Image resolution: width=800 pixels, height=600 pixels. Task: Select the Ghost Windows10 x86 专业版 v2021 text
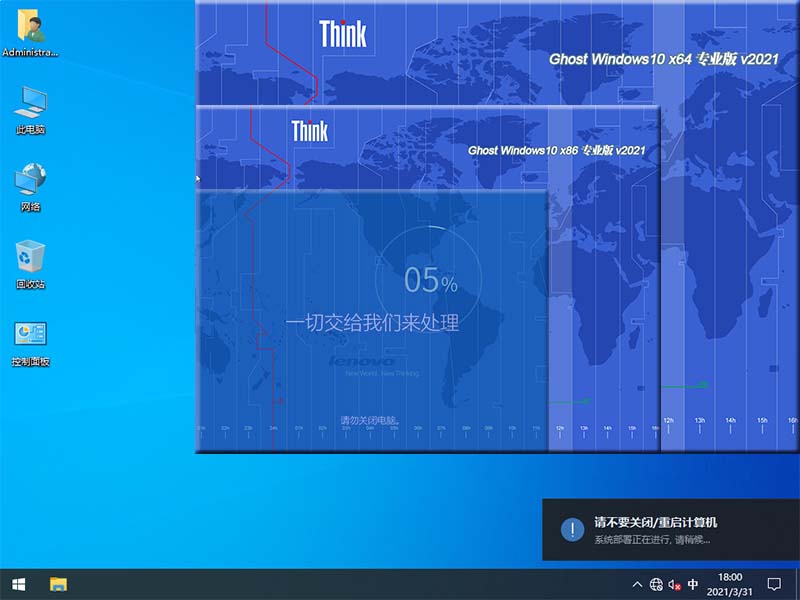pyautogui.click(x=557, y=151)
